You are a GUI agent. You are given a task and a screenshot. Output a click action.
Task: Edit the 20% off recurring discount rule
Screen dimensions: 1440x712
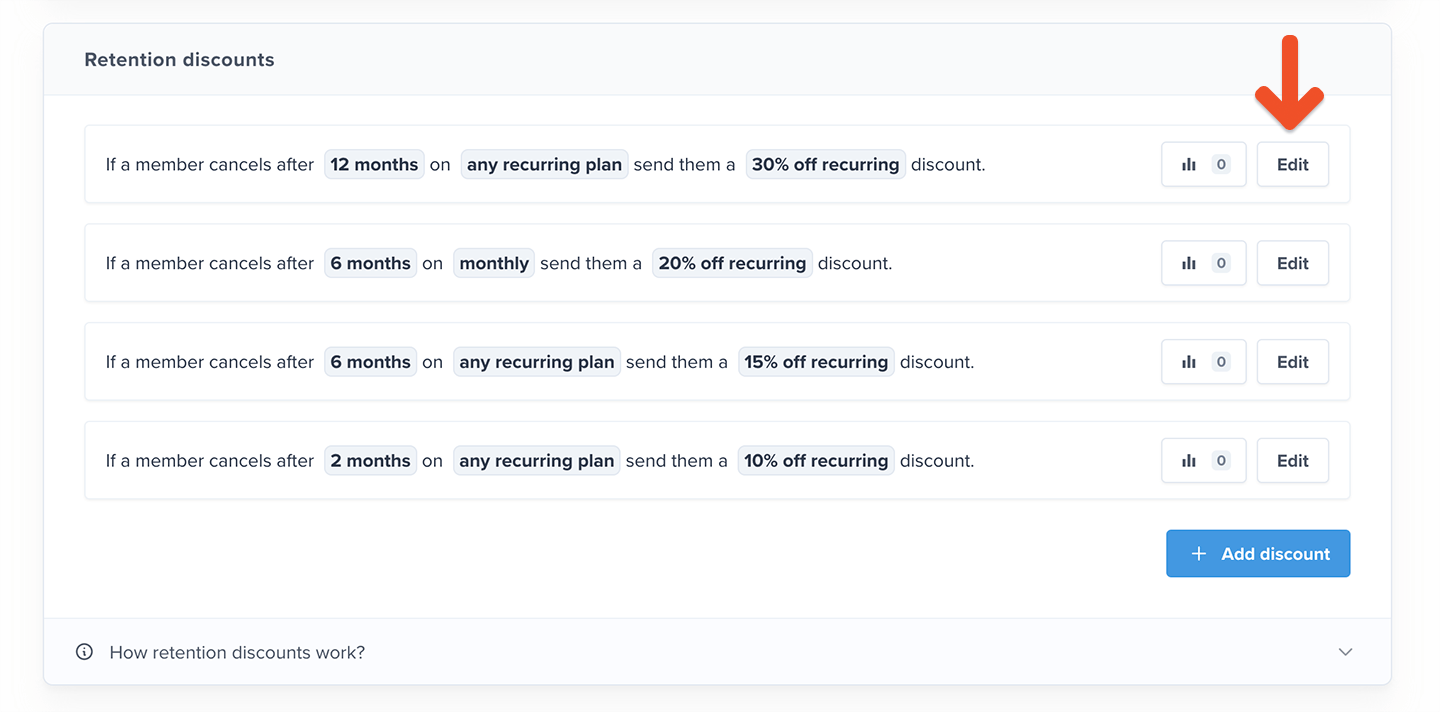1292,264
